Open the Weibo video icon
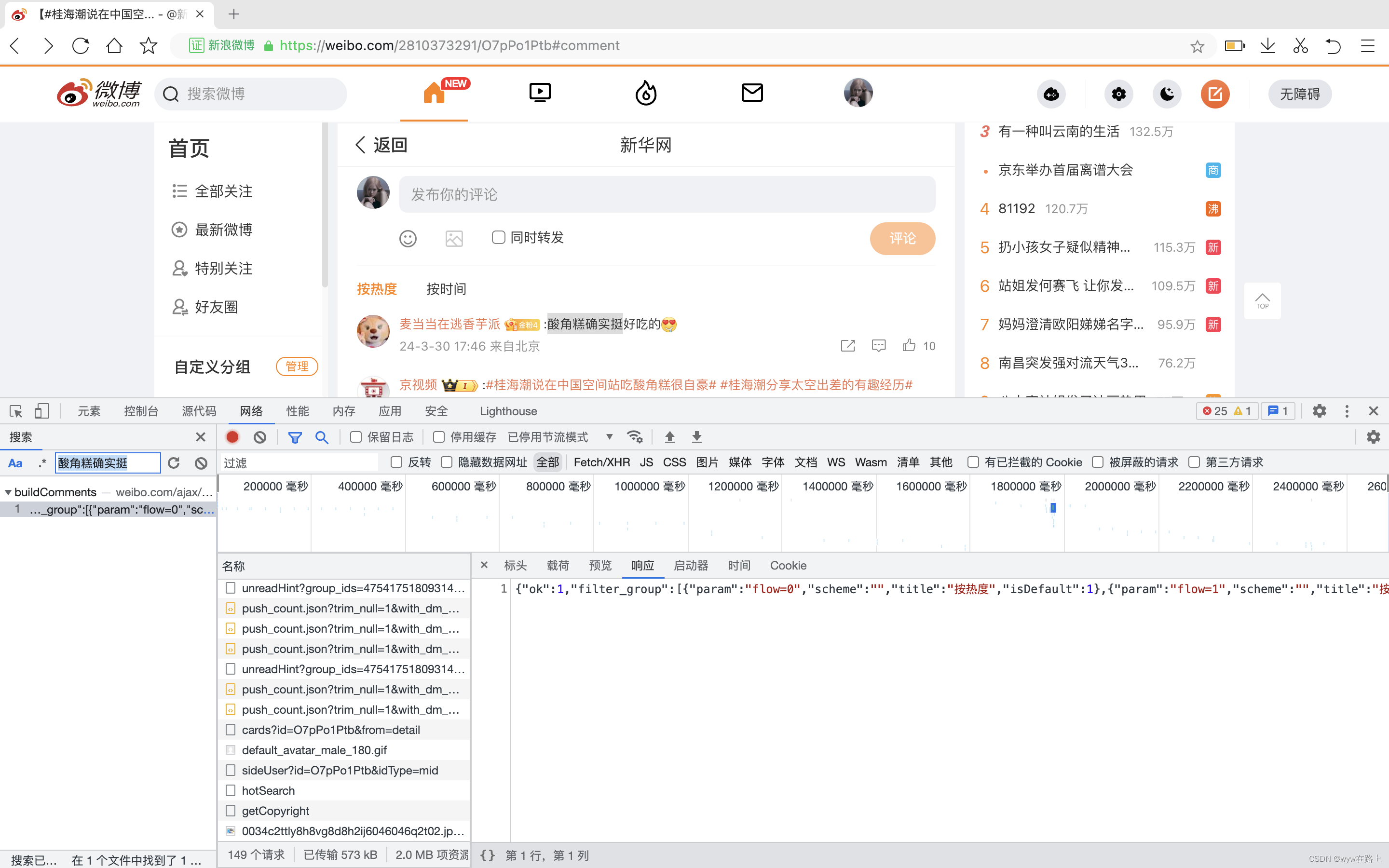 pos(540,93)
